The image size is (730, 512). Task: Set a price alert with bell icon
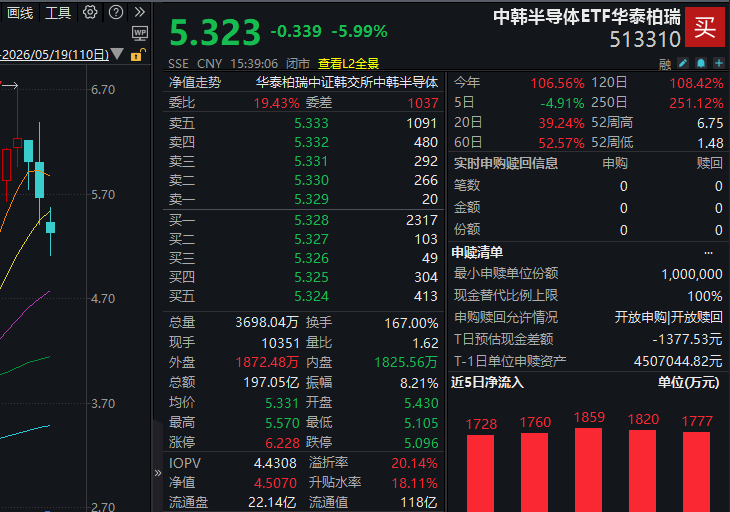pos(701,63)
